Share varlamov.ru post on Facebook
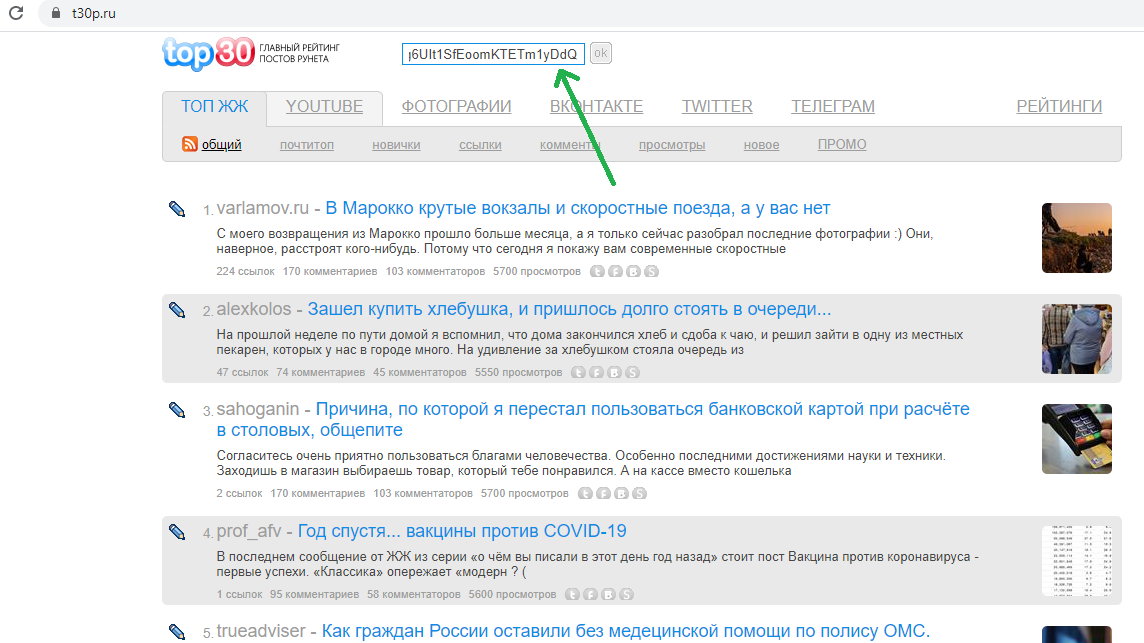The width and height of the screenshot is (1144, 643). click(615, 272)
